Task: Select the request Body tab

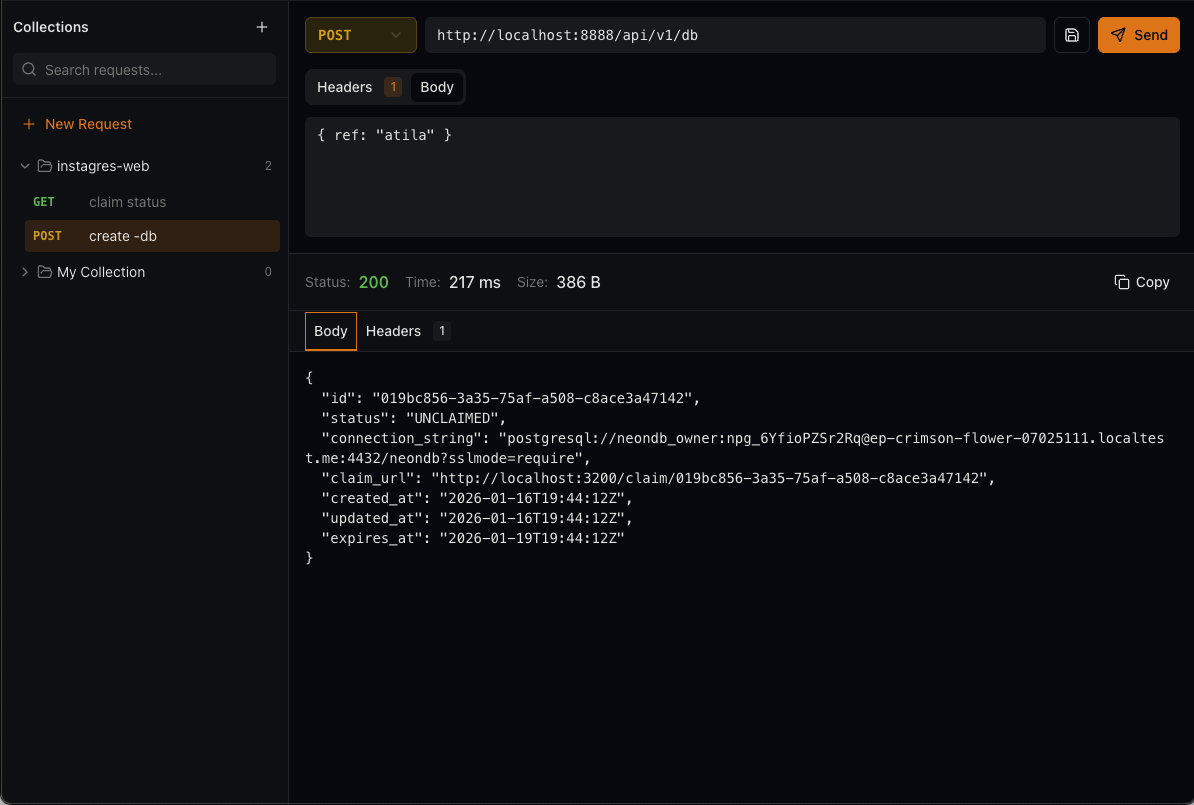Action: pos(437,87)
